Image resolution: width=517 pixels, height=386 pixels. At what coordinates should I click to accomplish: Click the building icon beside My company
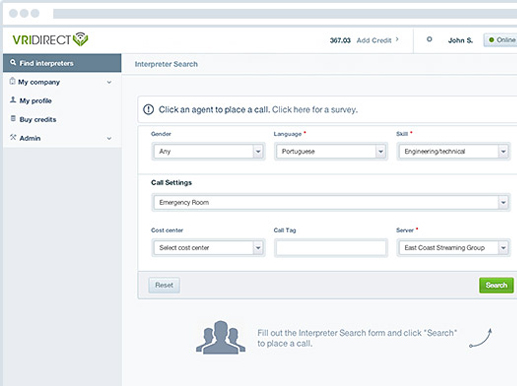[12, 81]
